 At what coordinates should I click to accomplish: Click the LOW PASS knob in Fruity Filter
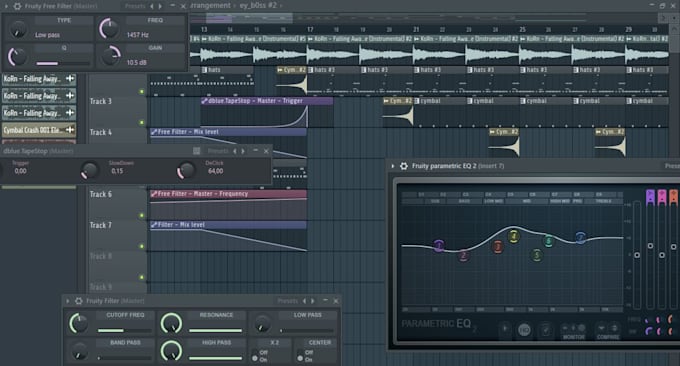pyautogui.click(x=262, y=324)
